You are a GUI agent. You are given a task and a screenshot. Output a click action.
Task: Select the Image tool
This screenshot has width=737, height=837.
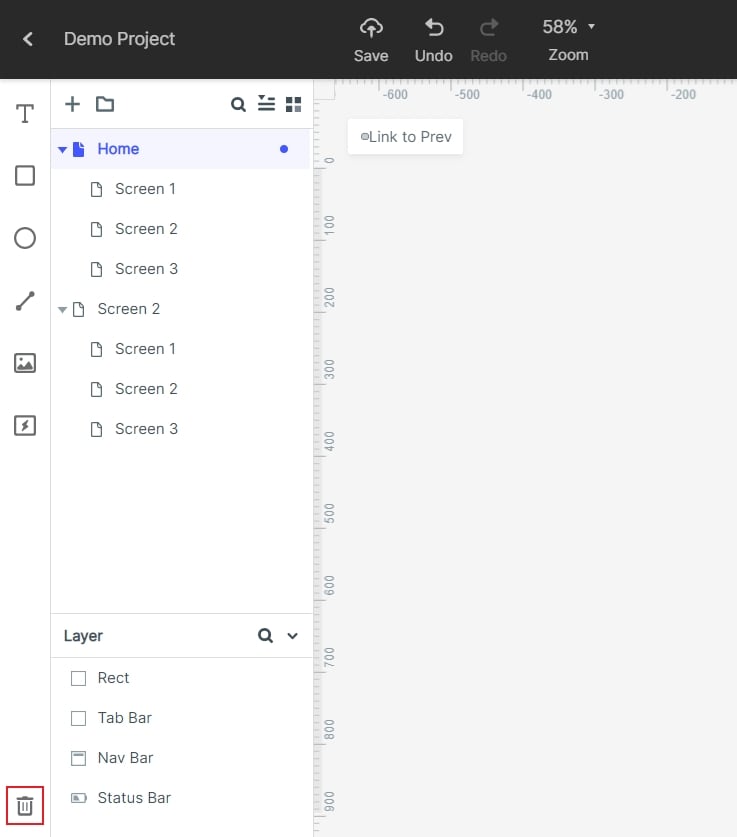[x=25, y=363]
